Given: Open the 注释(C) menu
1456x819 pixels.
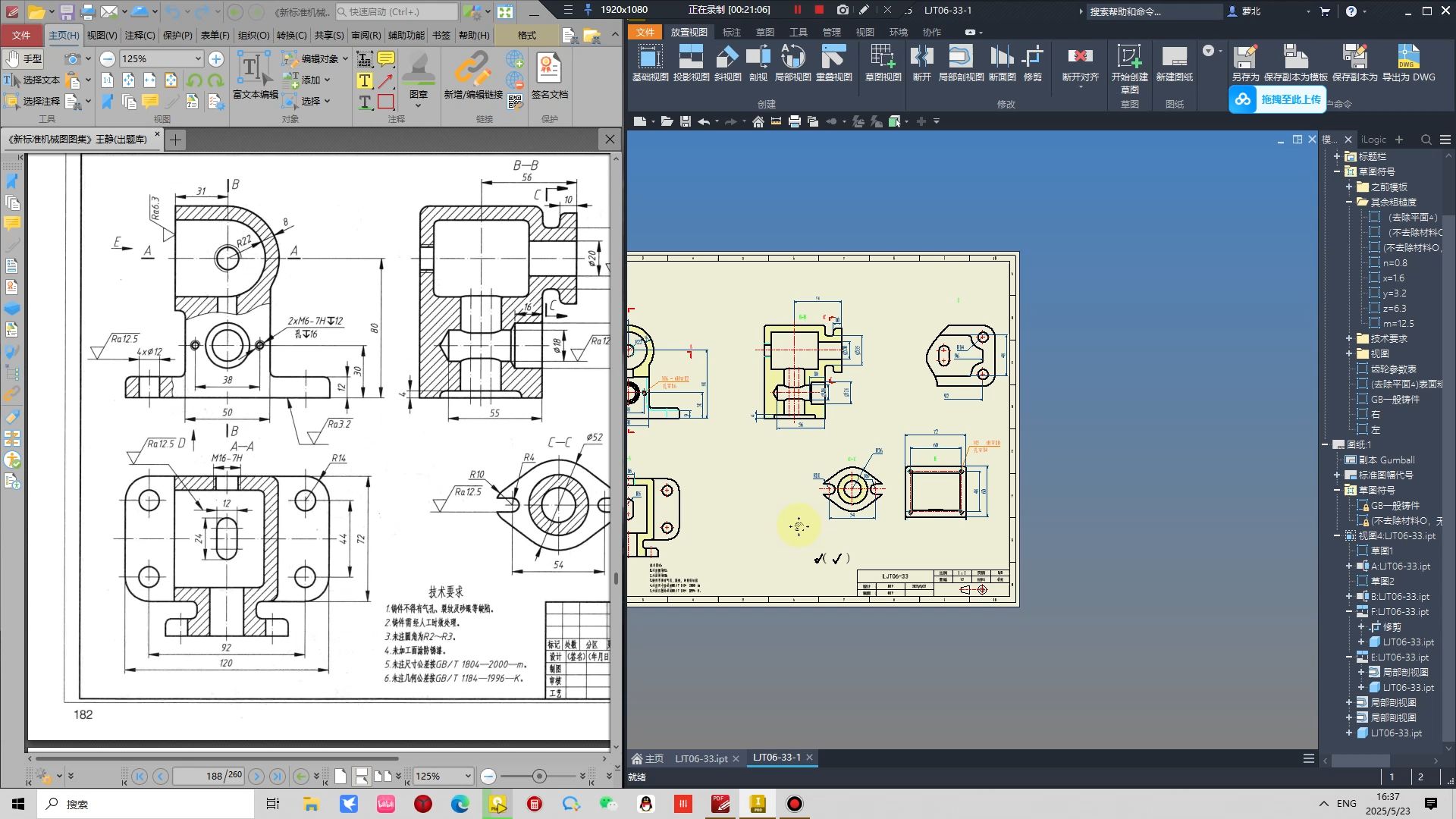Looking at the screenshot, I should [140, 35].
